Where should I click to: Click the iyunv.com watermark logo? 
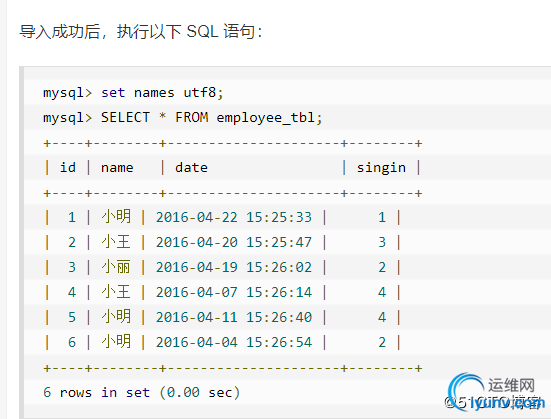point(495,394)
